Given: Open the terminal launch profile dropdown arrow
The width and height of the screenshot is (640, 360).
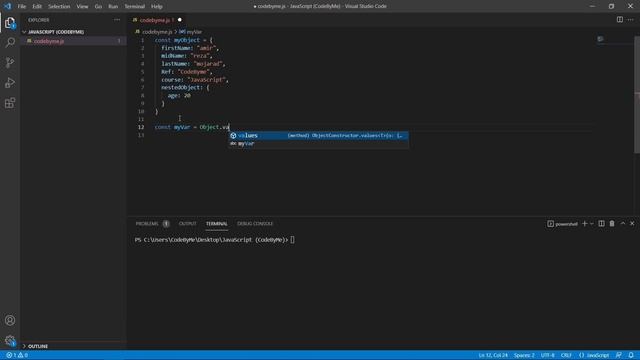Looking at the screenshot, I should pyautogui.click(x=592, y=224).
